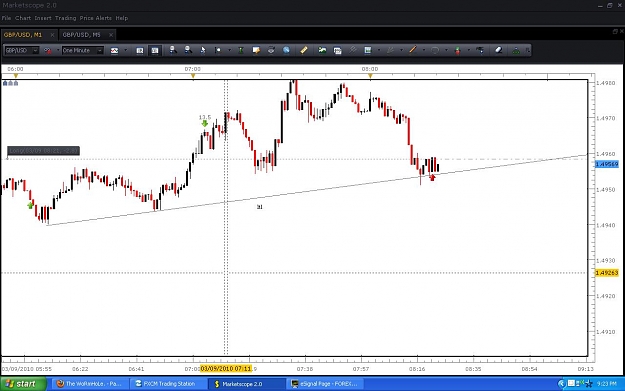Click the 1.49263 yellow price label
625x391 pixels.
click(607, 273)
